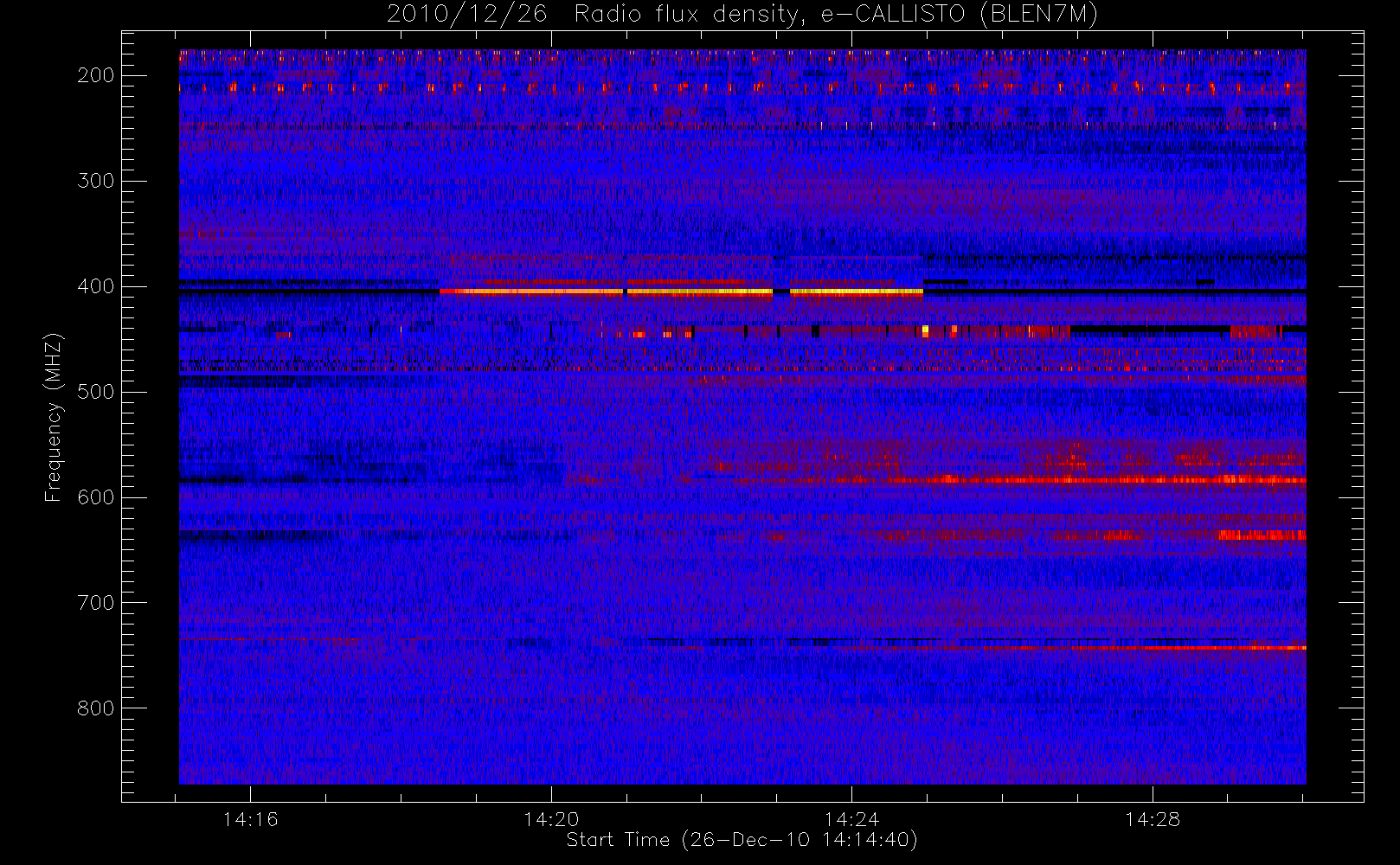Click the 600 frequency axis label
Viewport: 1400px width, 865px height.
(96, 497)
